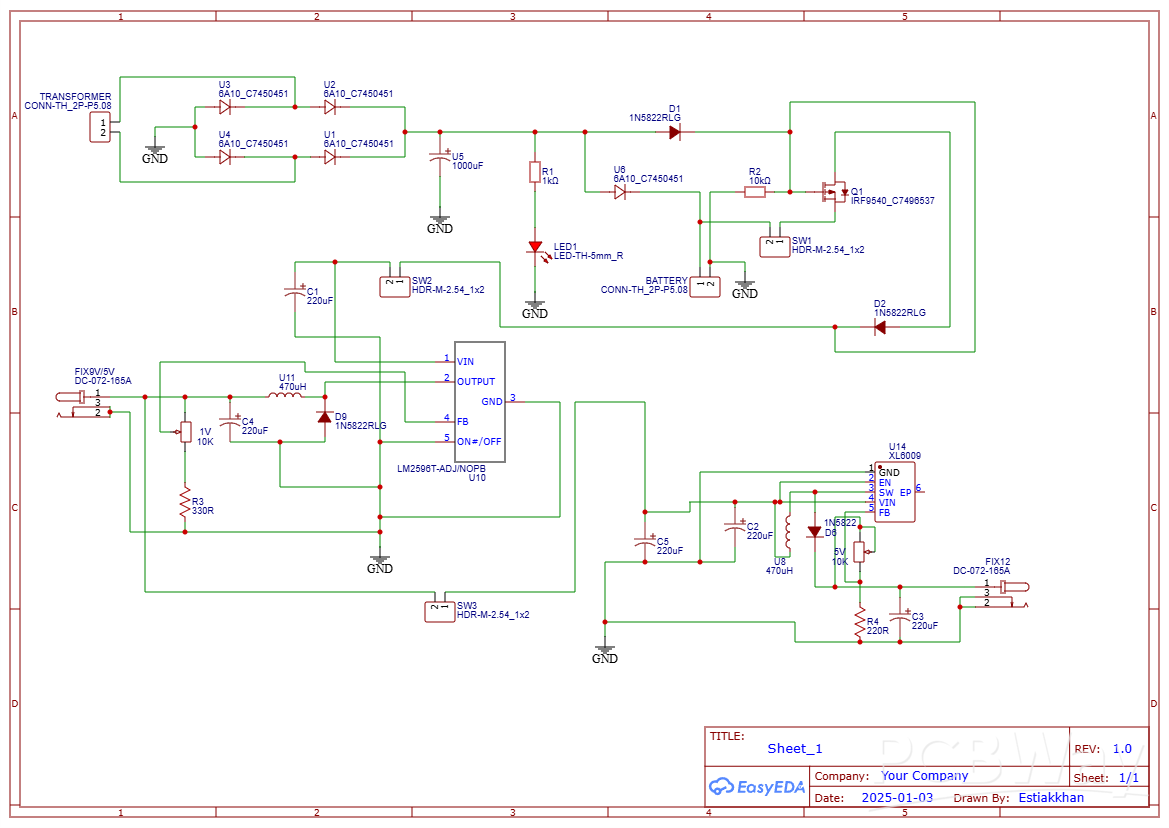
Task: Click the 1V 10K potentiometer symbol
Action: 184,432
